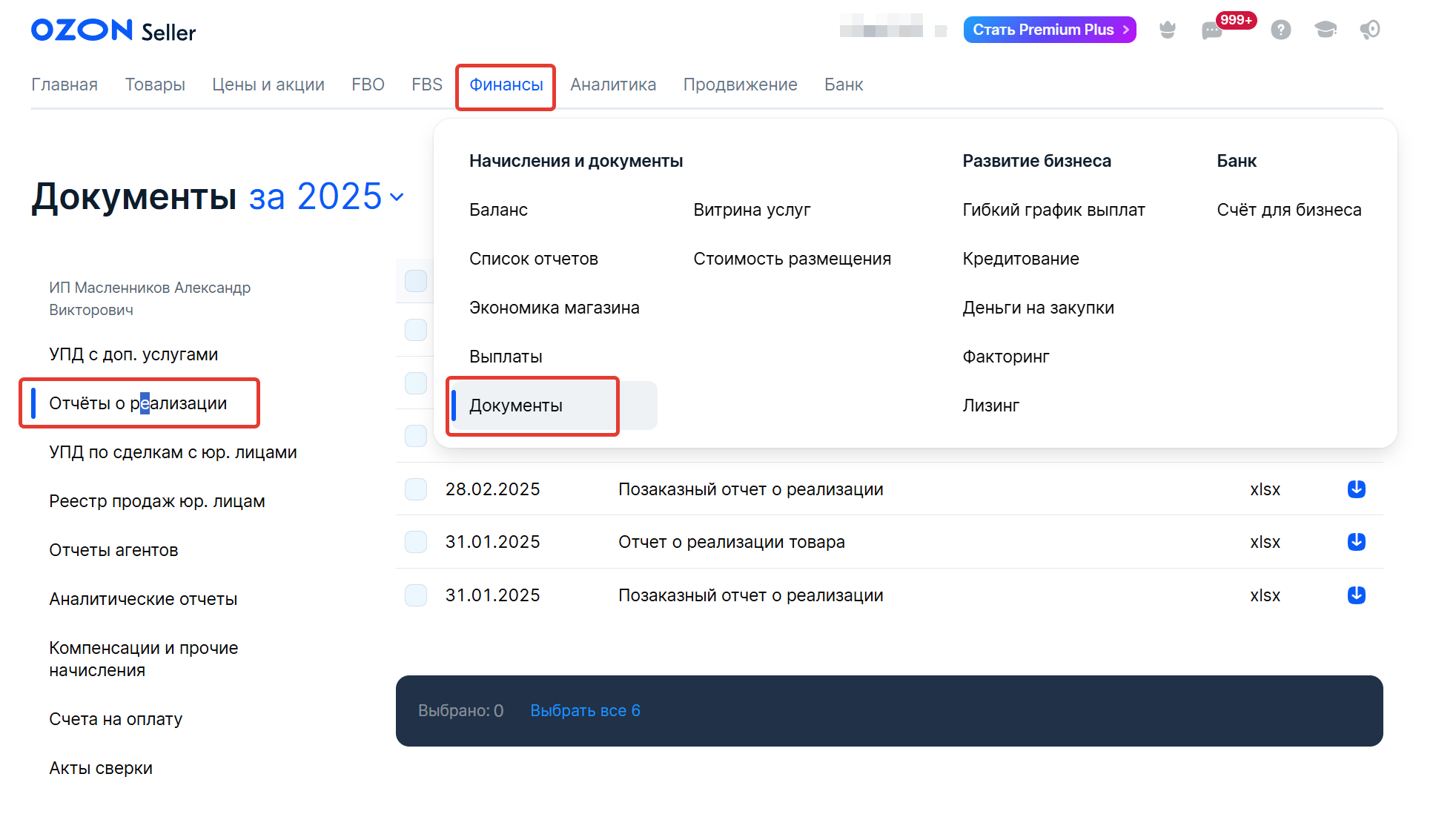Open the megaphone announcements icon

pyautogui.click(x=1369, y=30)
